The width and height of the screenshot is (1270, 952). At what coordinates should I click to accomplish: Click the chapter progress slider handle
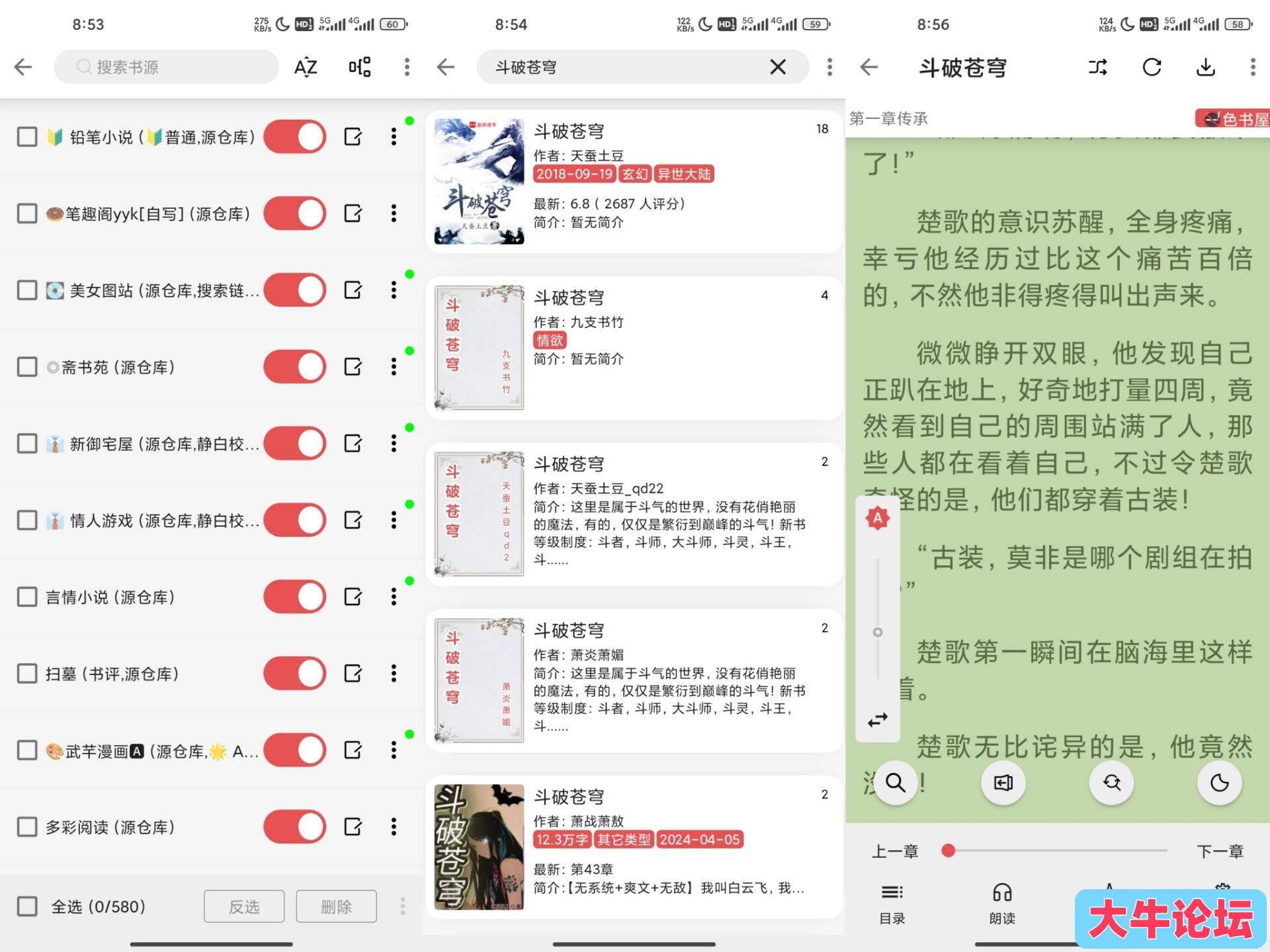[x=949, y=851]
